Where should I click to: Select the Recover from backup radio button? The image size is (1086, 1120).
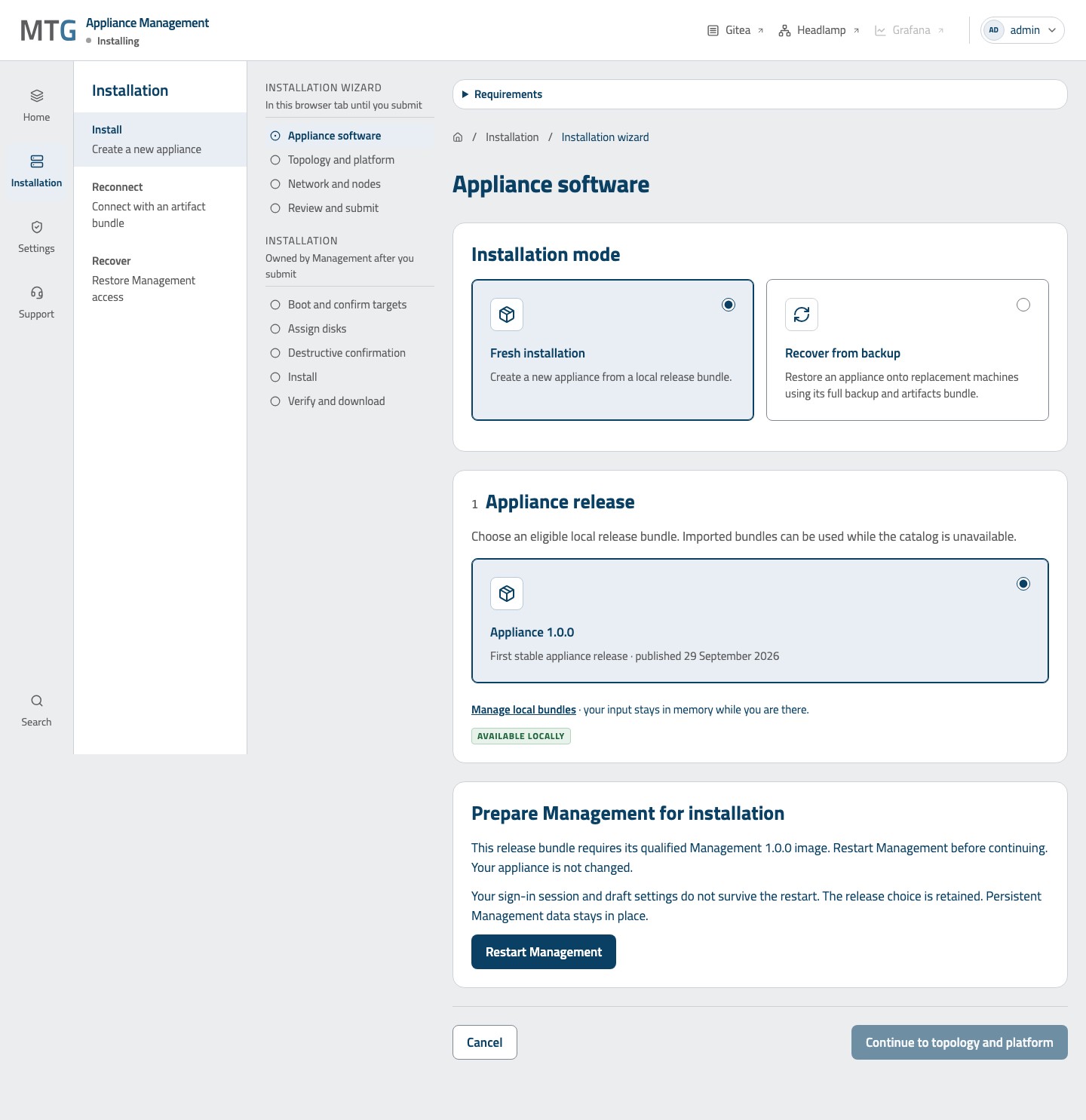click(x=1023, y=305)
